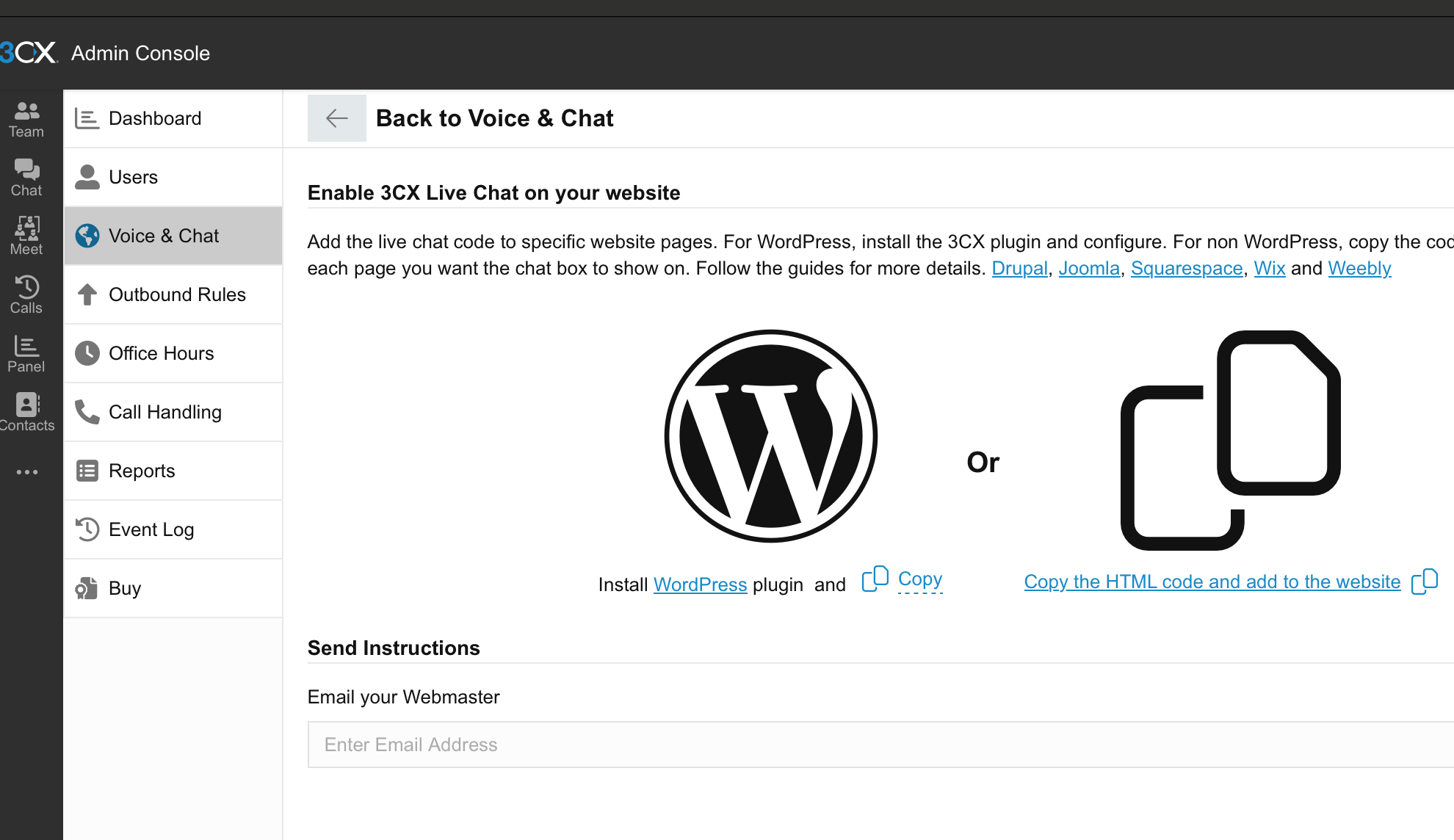
Task: Click the back arrow button
Action: [337, 118]
